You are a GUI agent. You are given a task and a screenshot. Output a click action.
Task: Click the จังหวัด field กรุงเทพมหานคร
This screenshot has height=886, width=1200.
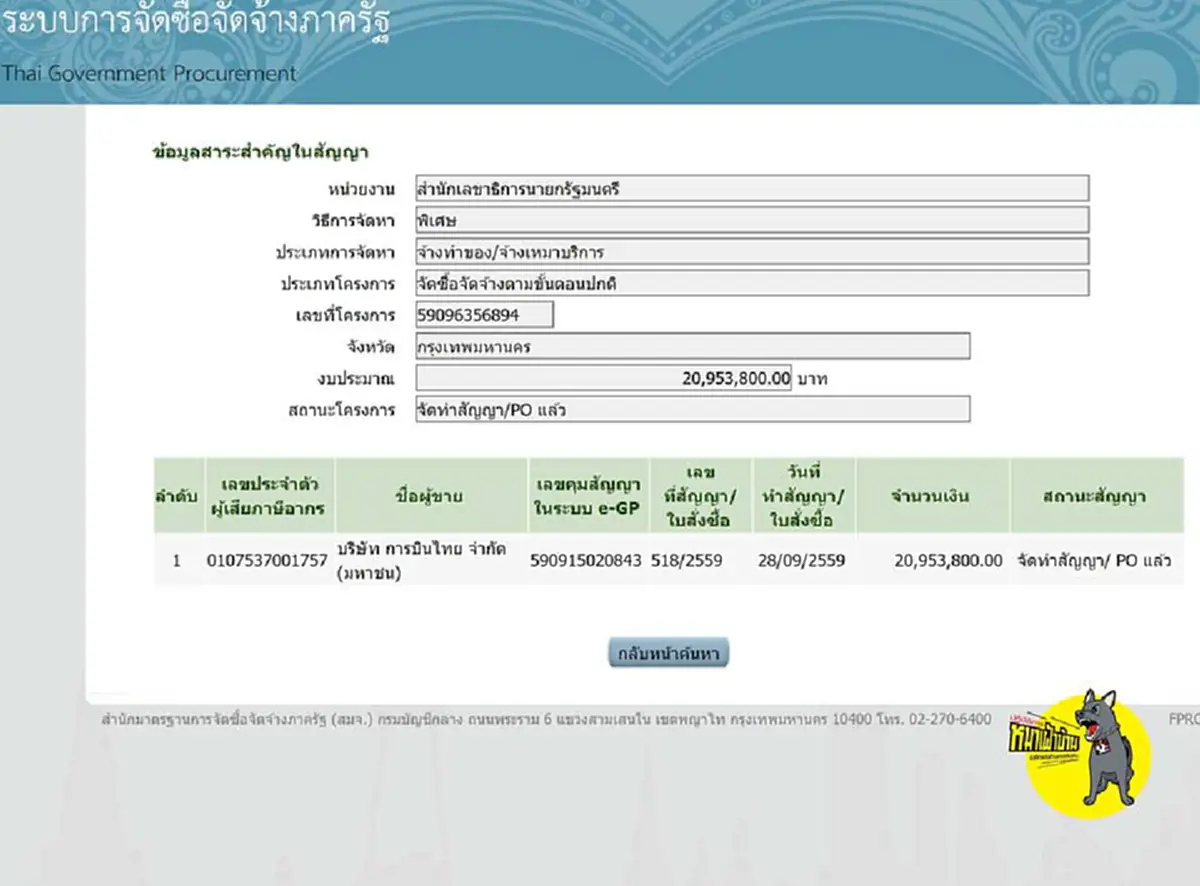692,347
